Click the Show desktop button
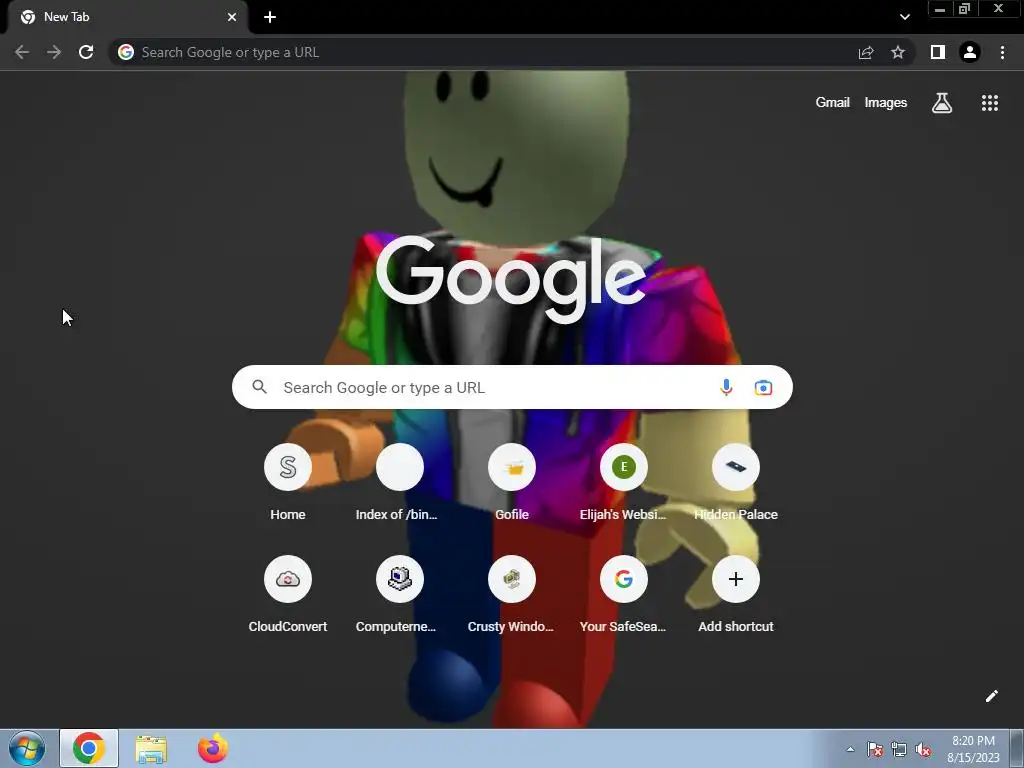The width and height of the screenshot is (1024, 768). pos(1016,749)
